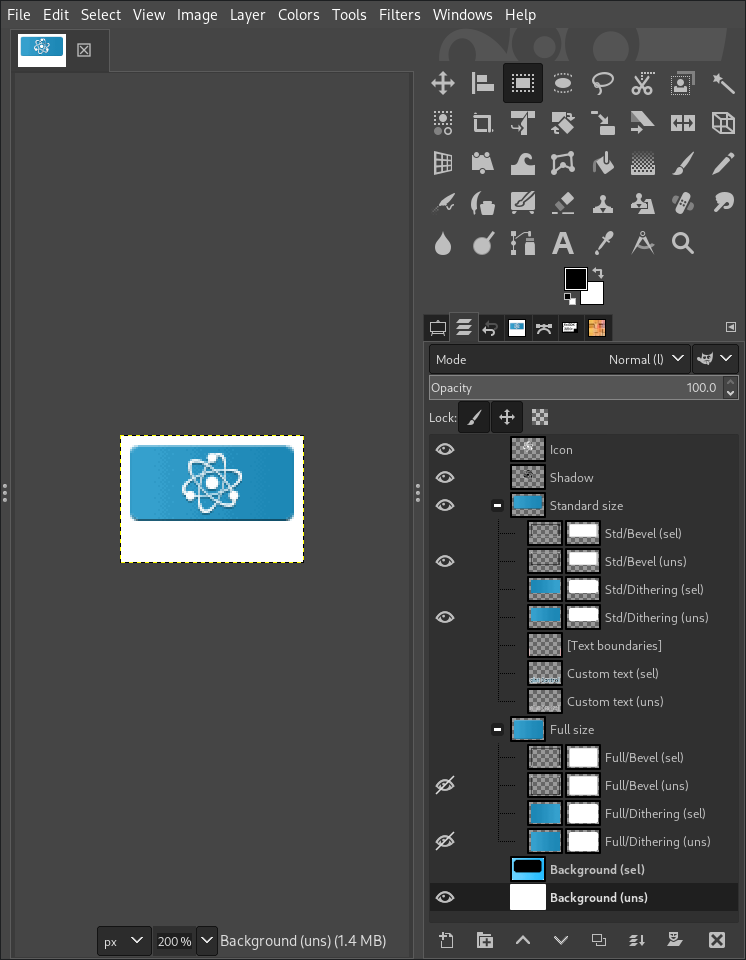Select the Zoom magnifier tool
746x960 pixels.
[x=682, y=244]
